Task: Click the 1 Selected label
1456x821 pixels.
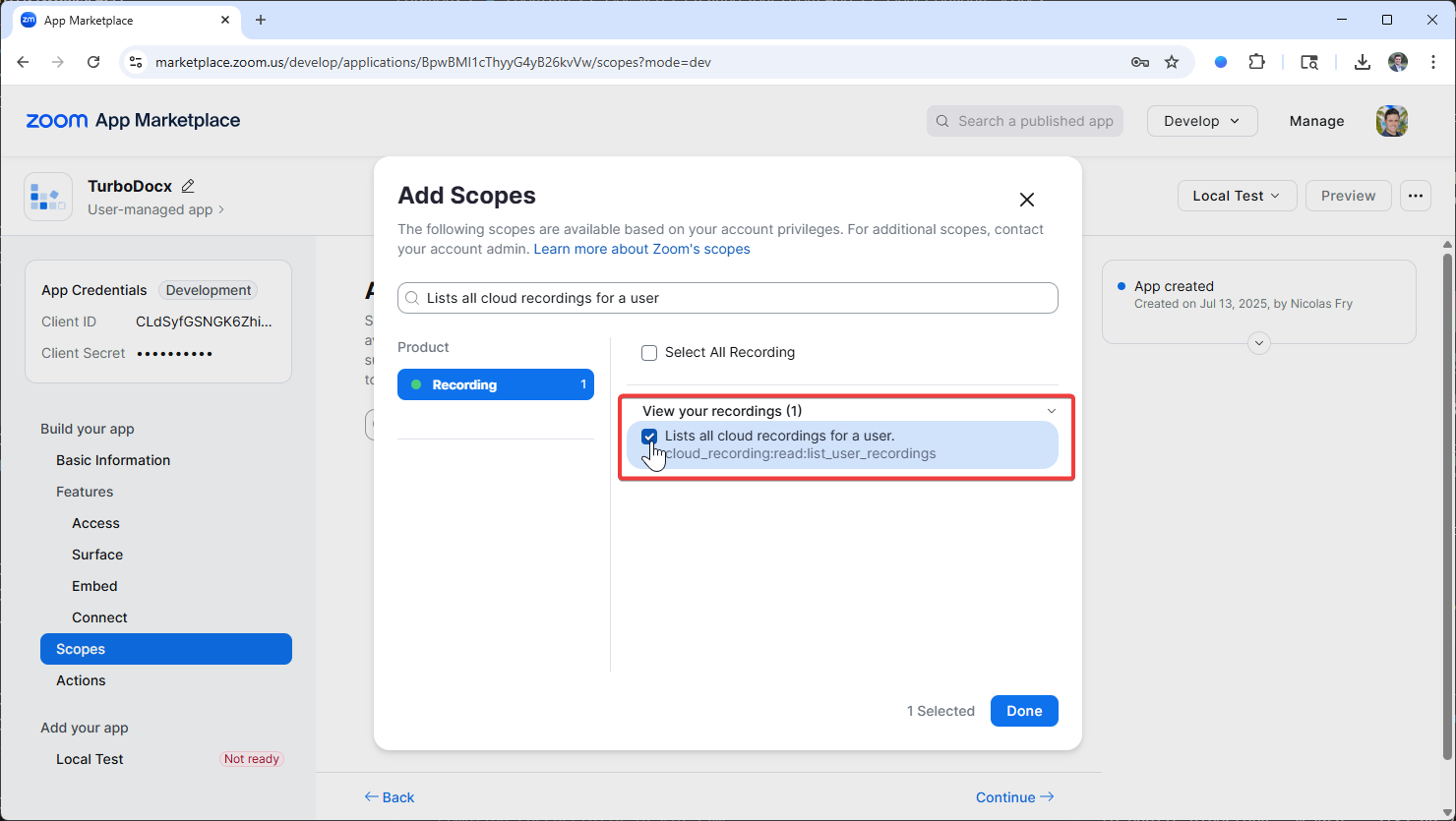Action: [x=940, y=711]
